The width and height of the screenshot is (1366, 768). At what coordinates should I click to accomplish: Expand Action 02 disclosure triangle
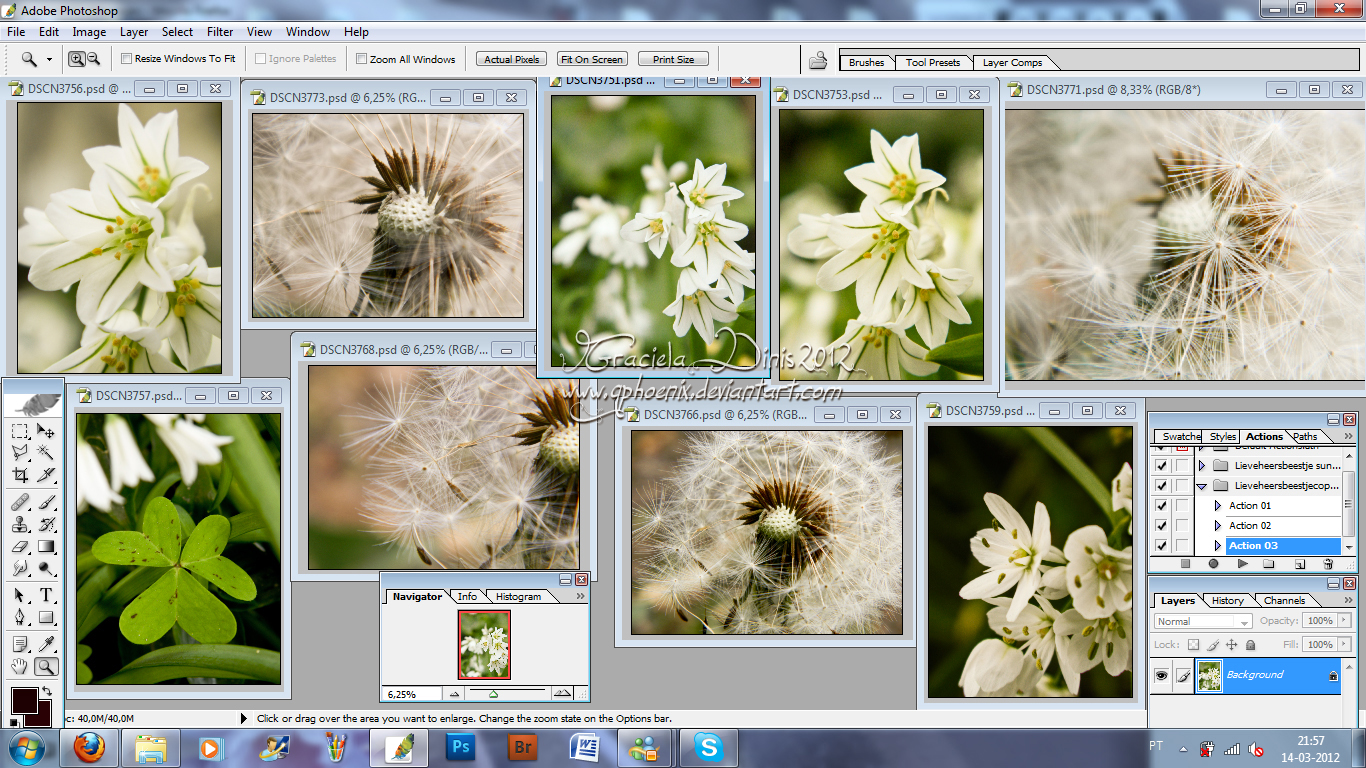(x=1217, y=526)
